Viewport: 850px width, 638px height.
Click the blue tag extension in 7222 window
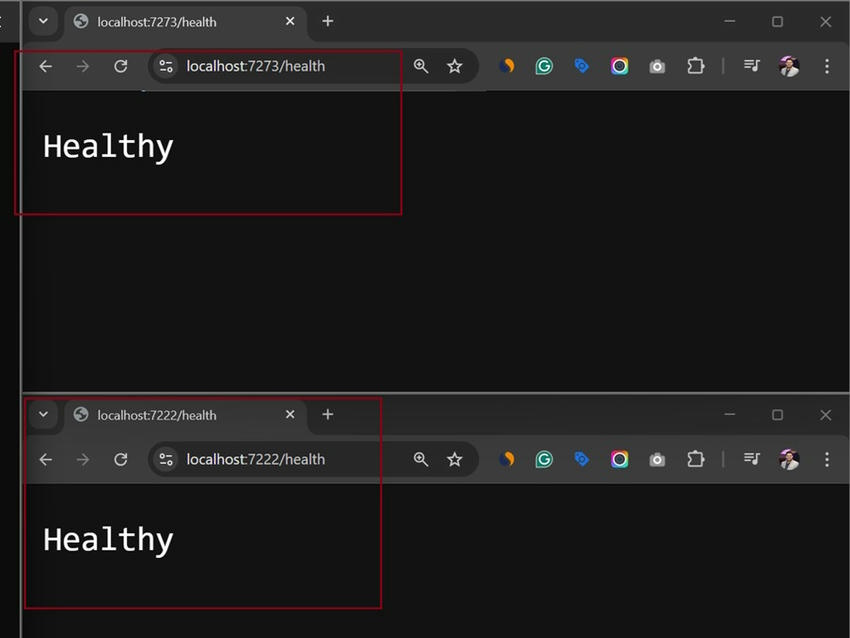(582, 459)
